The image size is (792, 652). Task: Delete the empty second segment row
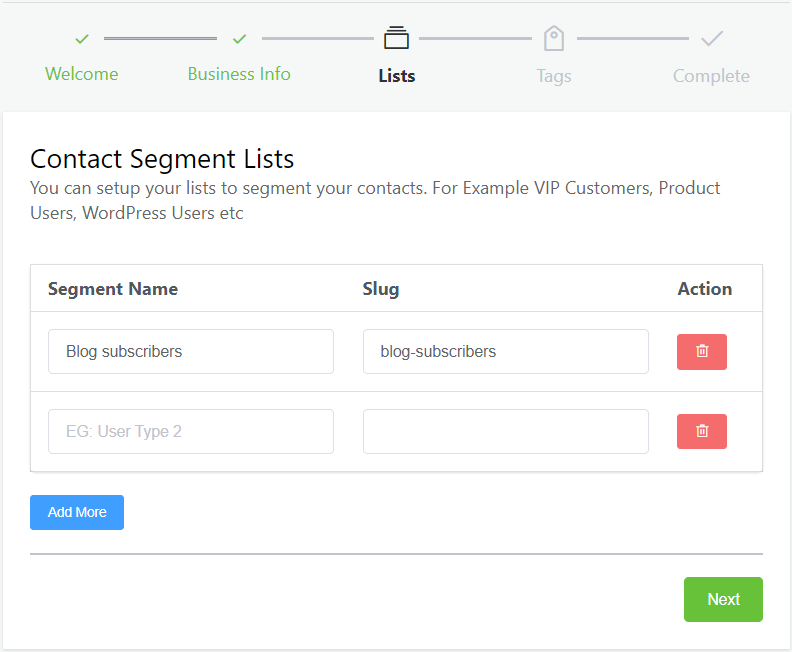point(702,431)
